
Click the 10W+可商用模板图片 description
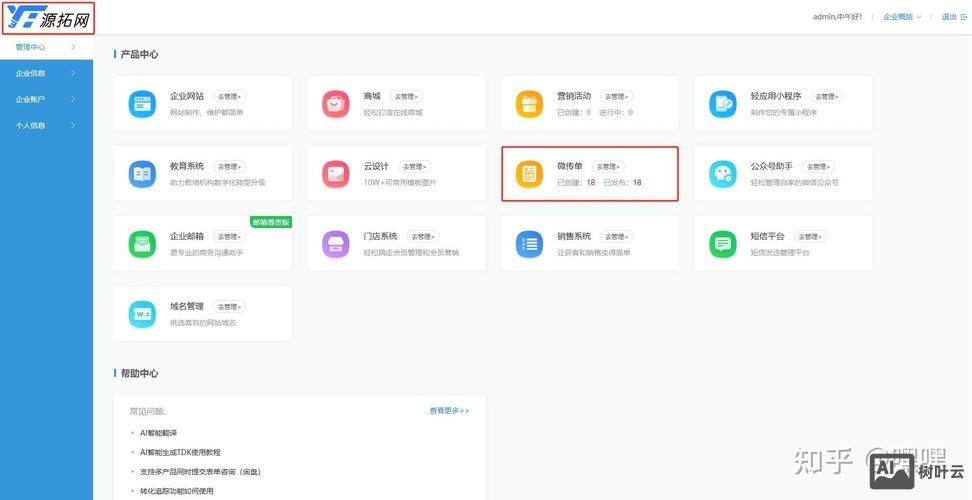[400, 183]
